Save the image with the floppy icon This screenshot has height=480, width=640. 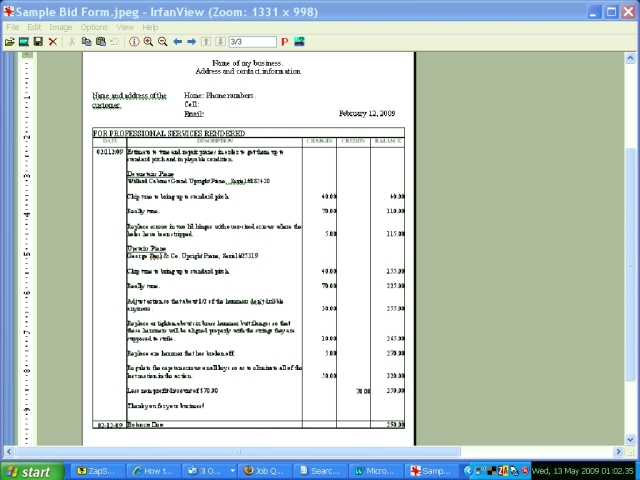point(38,42)
